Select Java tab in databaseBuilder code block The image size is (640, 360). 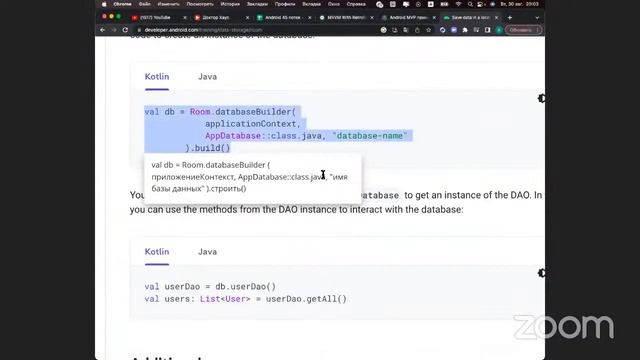click(207, 77)
